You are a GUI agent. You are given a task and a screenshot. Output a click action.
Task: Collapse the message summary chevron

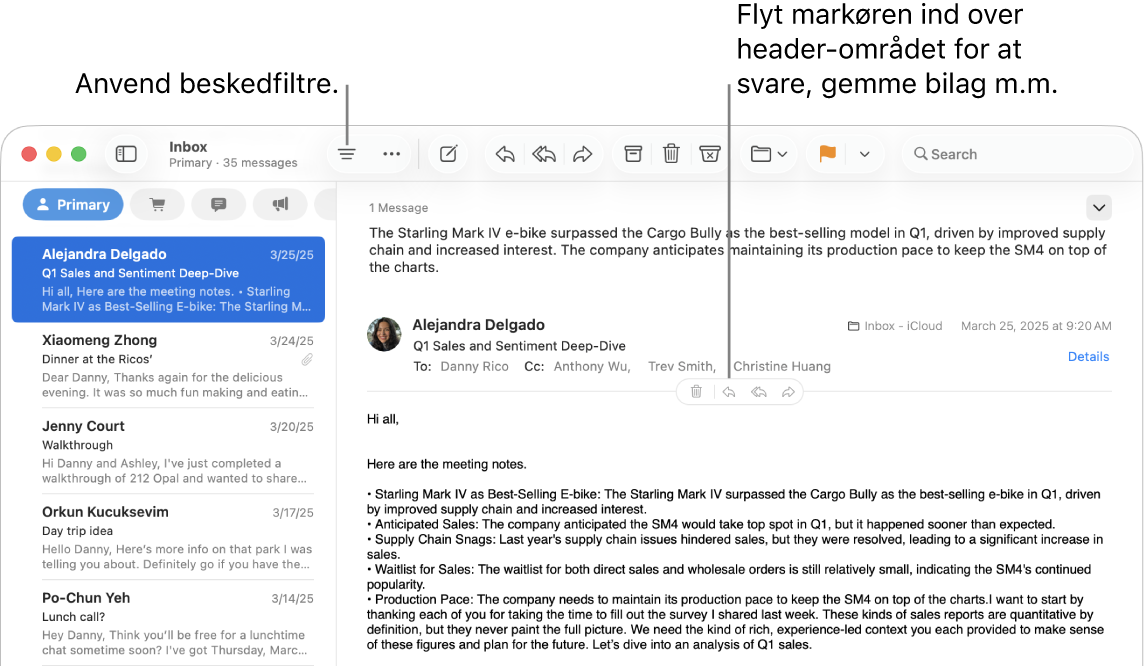1099,208
